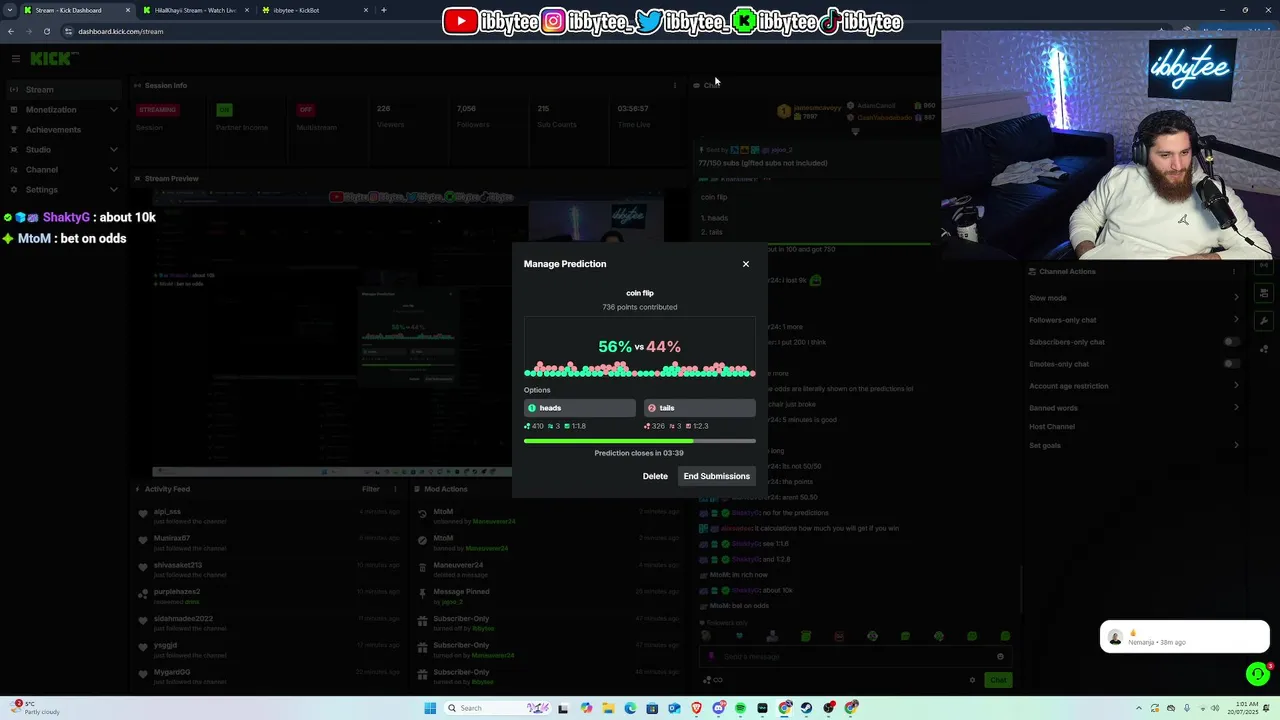1280x720 pixels.
Task: Click the 56% vs 44% vote graph
Action: [x=640, y=348]
